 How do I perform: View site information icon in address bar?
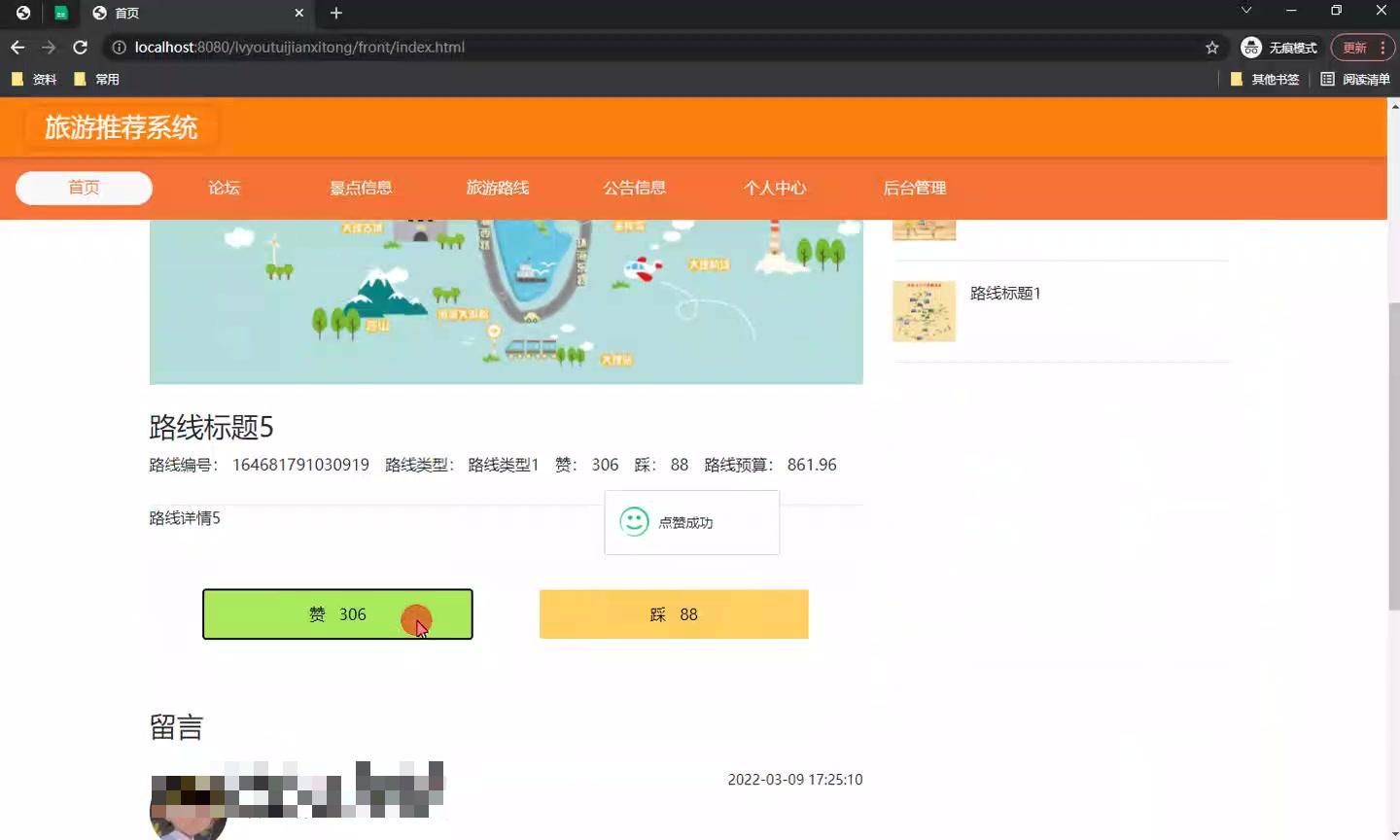pyautogui.click(x=119, y=47)
